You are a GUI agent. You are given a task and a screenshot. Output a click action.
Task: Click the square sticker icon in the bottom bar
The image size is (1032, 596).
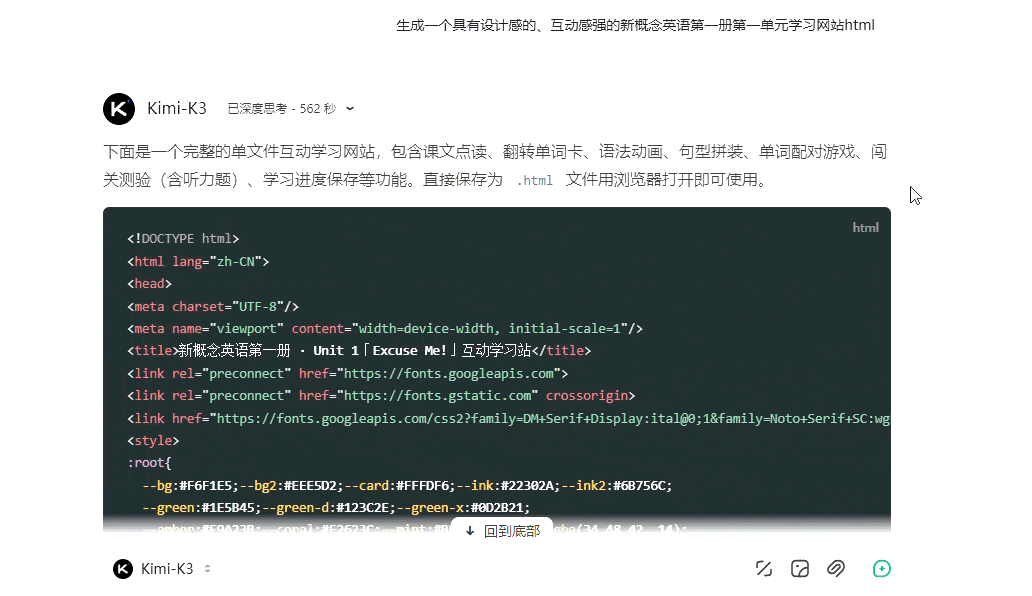click(x=800, y=568)
